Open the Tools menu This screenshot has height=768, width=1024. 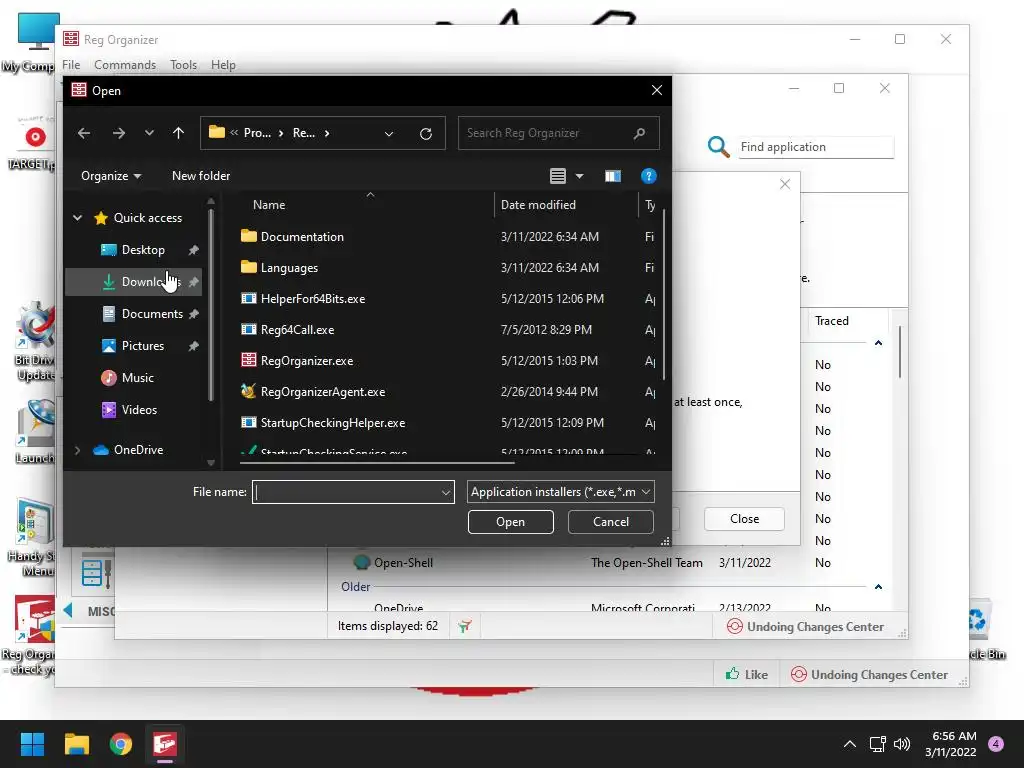[183, 65]
